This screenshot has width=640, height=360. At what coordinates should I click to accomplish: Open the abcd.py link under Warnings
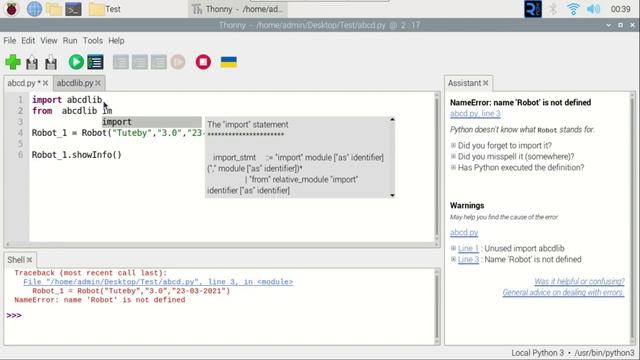coord(464,232)
